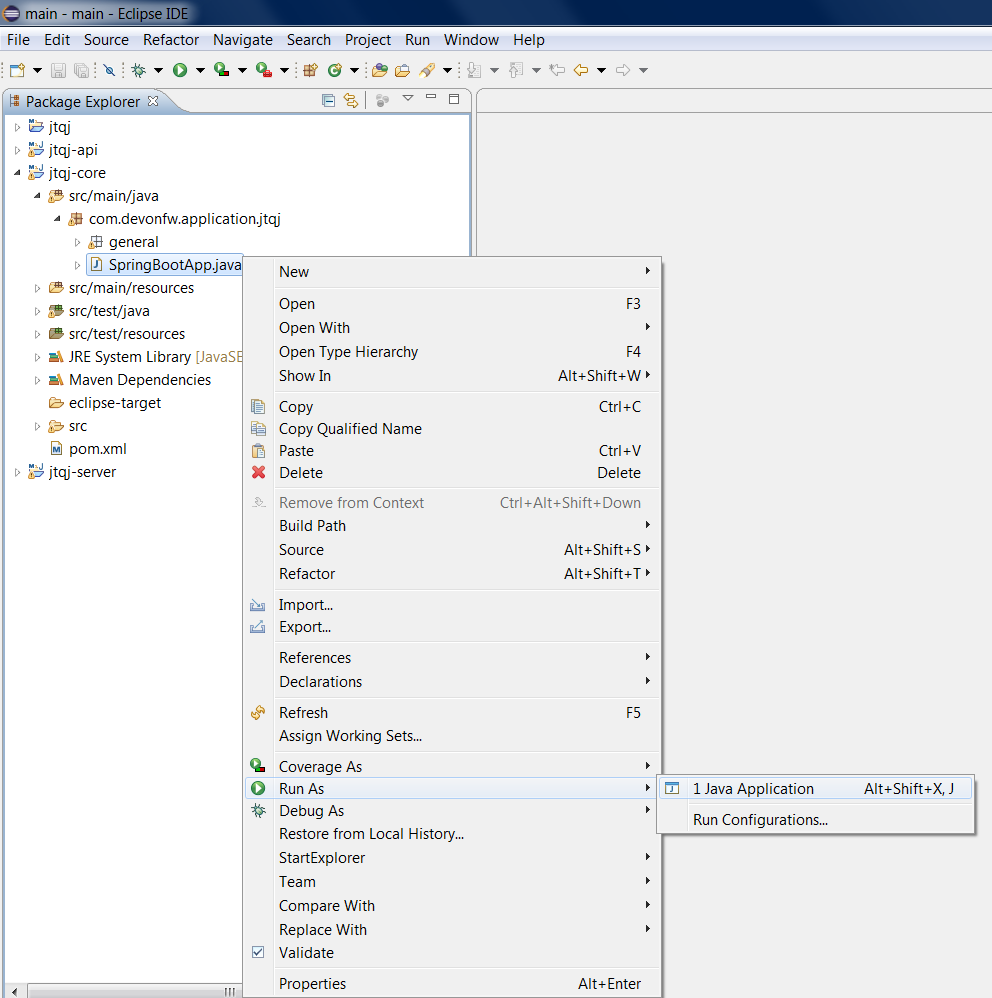Toggle Link with Editor in Package Explorer

click(x=350, y=100)
